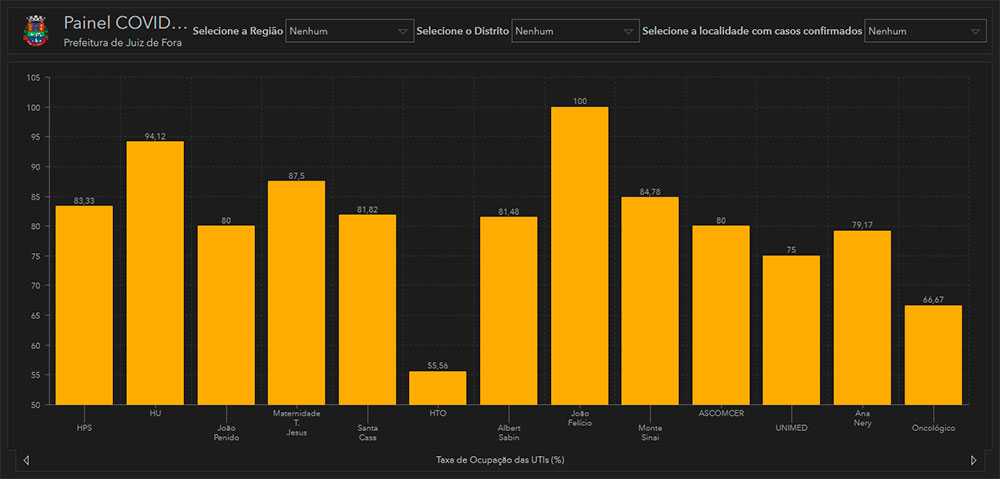Click the João Felício bar at 100

pyautogui.click(x=579, y=255)
